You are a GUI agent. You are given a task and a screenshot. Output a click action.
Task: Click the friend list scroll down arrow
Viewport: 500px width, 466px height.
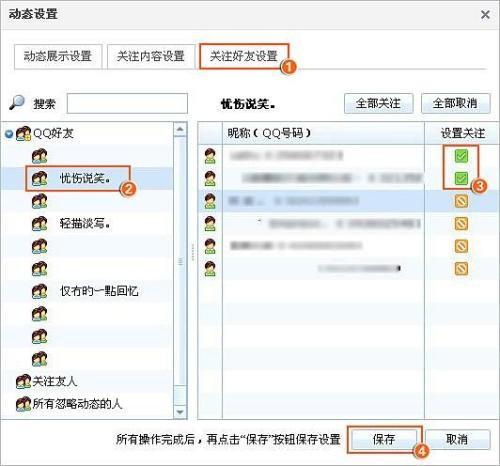tap(180, 412)
